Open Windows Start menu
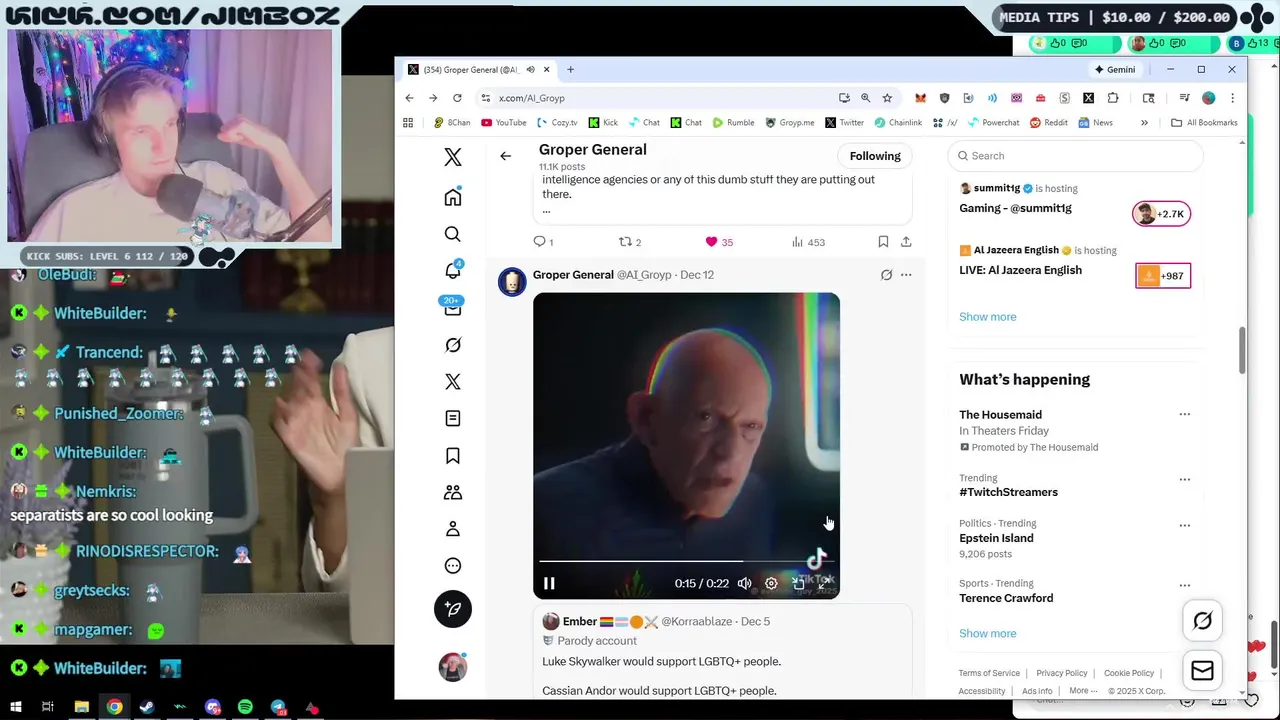This screenshot has width=1280, height=720. [x=15, y=707]
